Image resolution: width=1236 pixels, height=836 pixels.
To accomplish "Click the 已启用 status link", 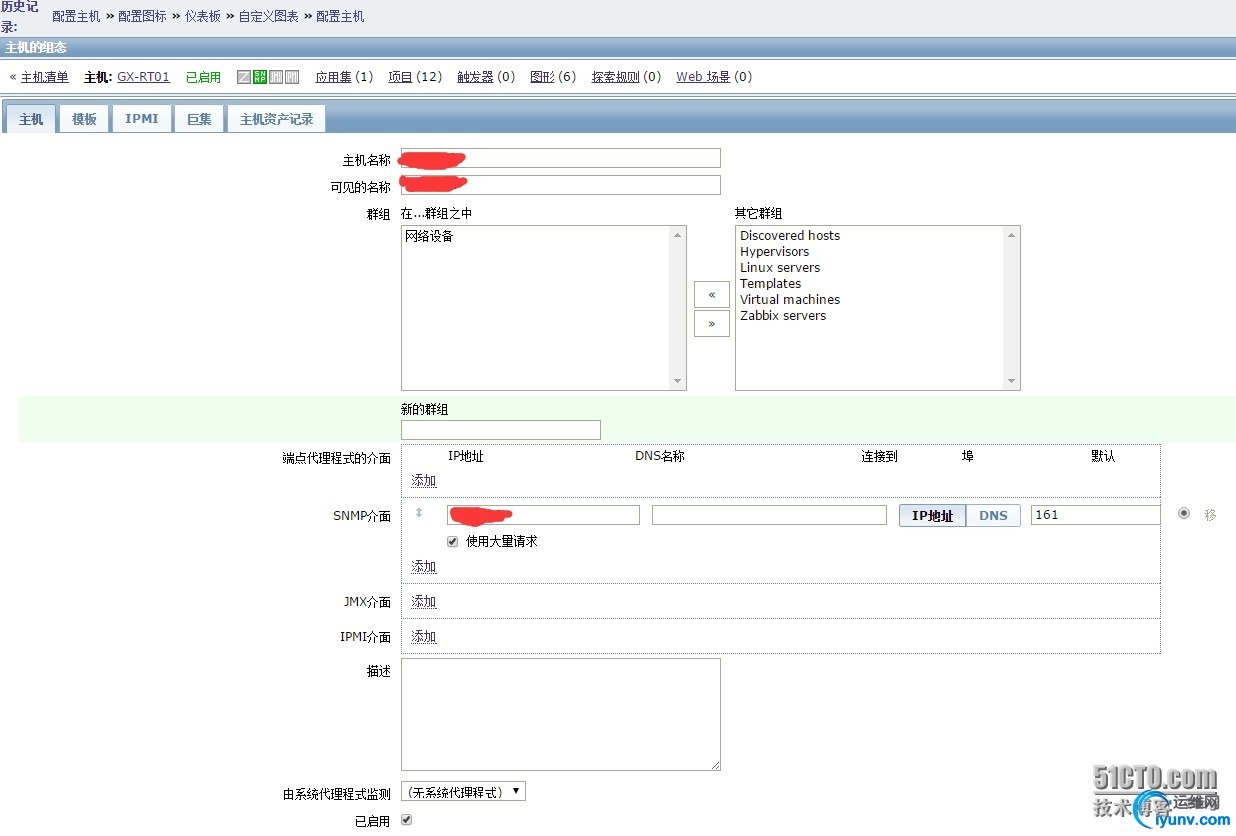I will click(x=203, y=77).
